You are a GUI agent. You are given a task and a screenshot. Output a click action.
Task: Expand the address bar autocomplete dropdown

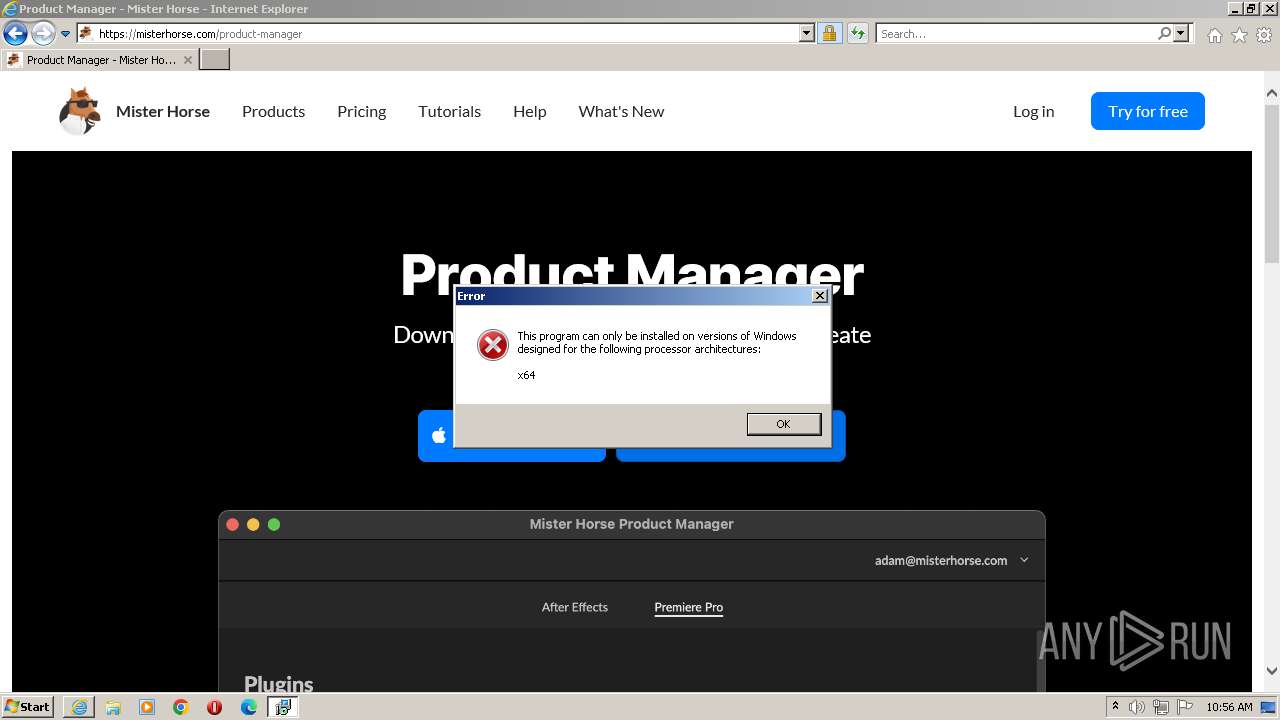807,33
